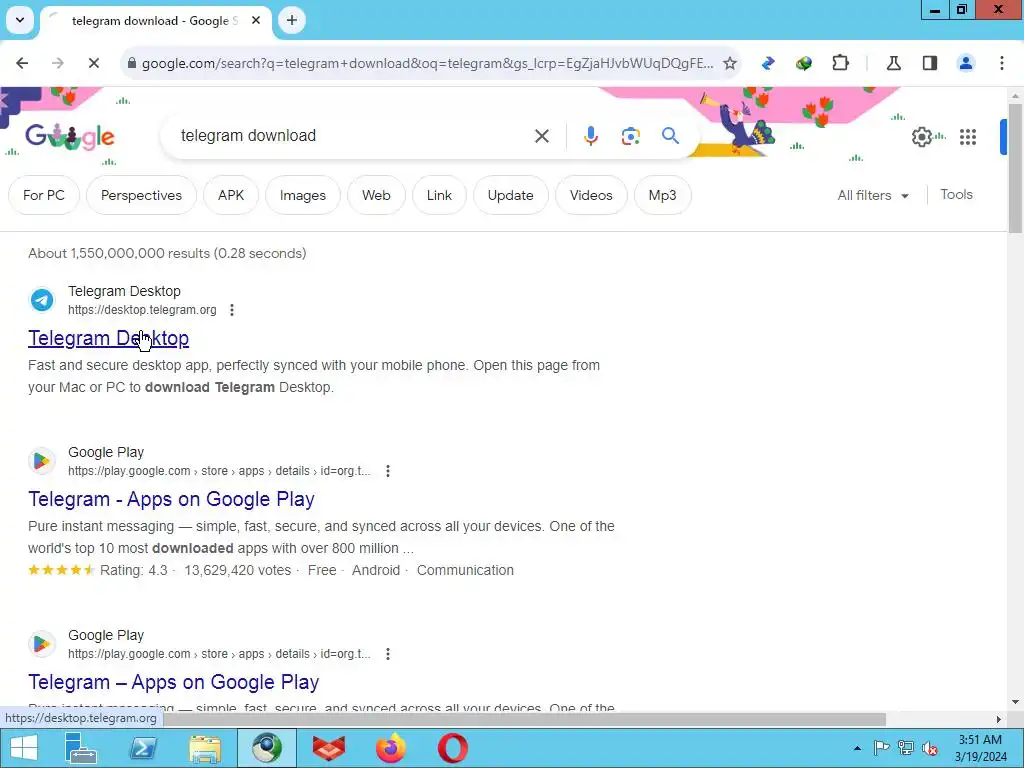Image resolution: width=1024 pixels, height=768 pixels.
Task: Open the Telegram Desktop result link
Action: (108, 338)
